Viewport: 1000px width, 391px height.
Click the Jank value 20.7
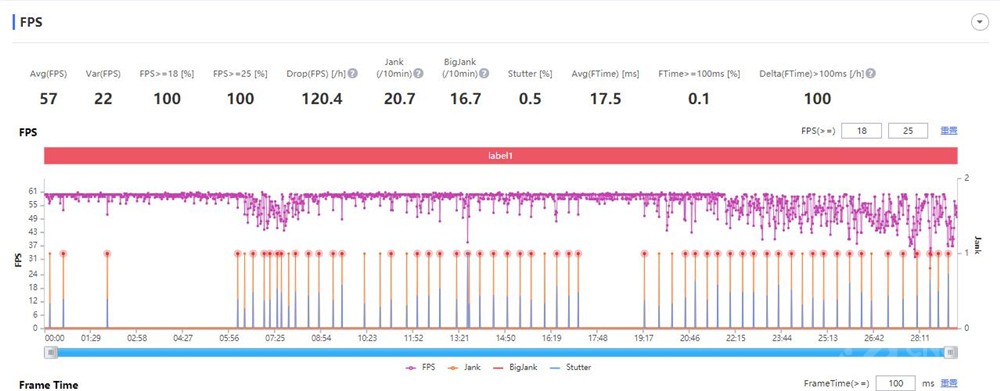[x=399, y=99]
